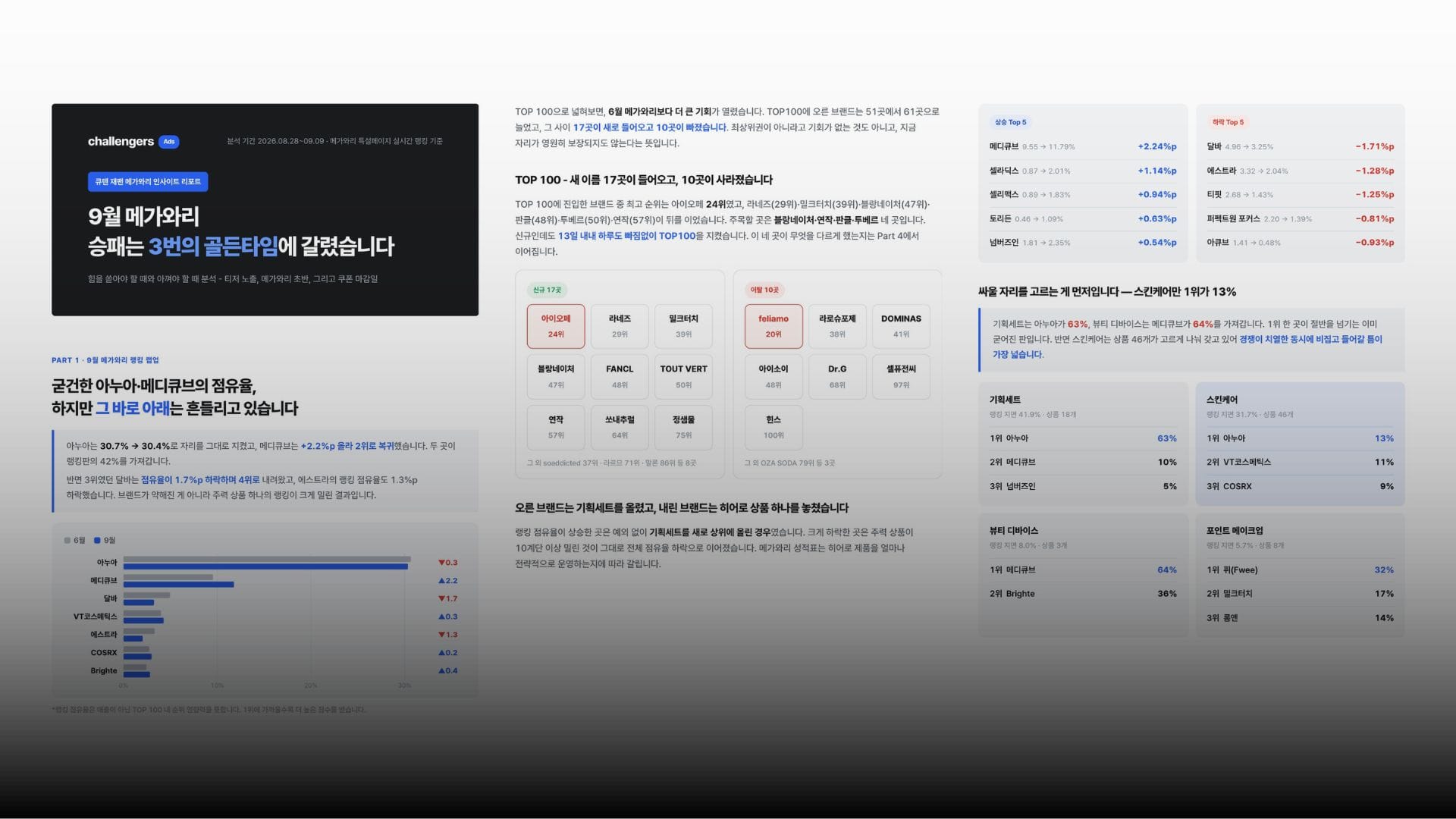
Task: Click the blue 9월 legend swatch
Action: pos(97,541)
